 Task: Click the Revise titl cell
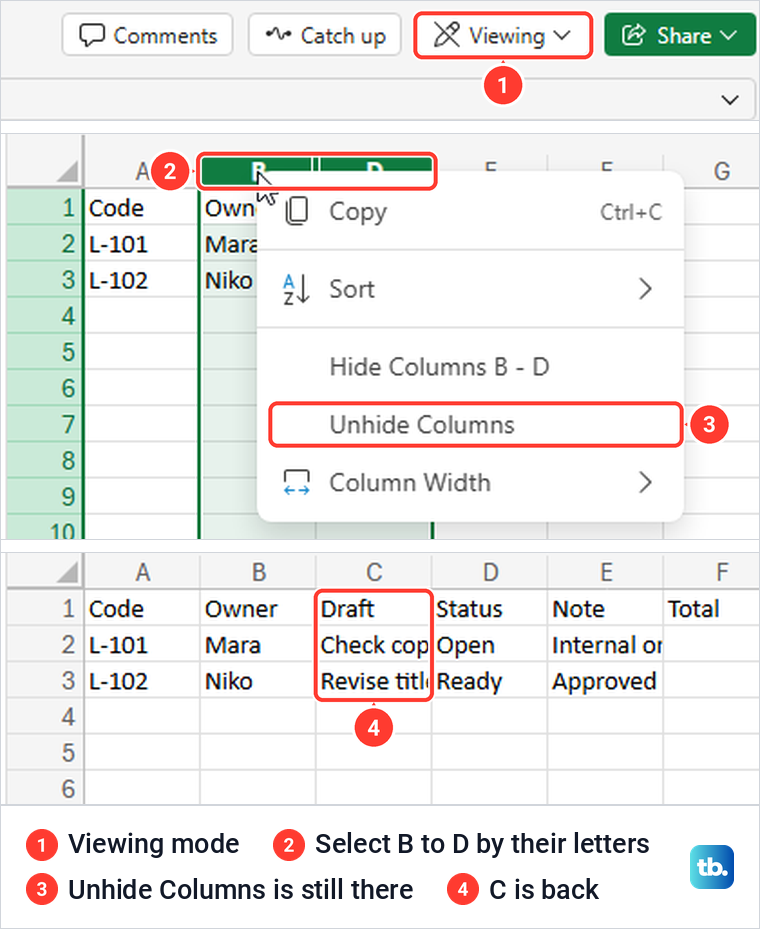click(x=374, y=681)
